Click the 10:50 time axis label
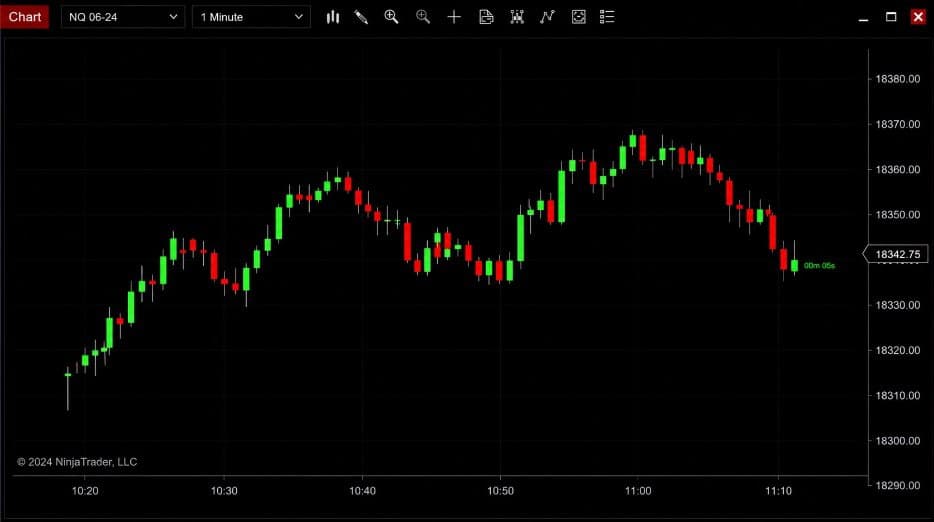The width and height of the screenshot is (934, 522). (x=500, y=491)
